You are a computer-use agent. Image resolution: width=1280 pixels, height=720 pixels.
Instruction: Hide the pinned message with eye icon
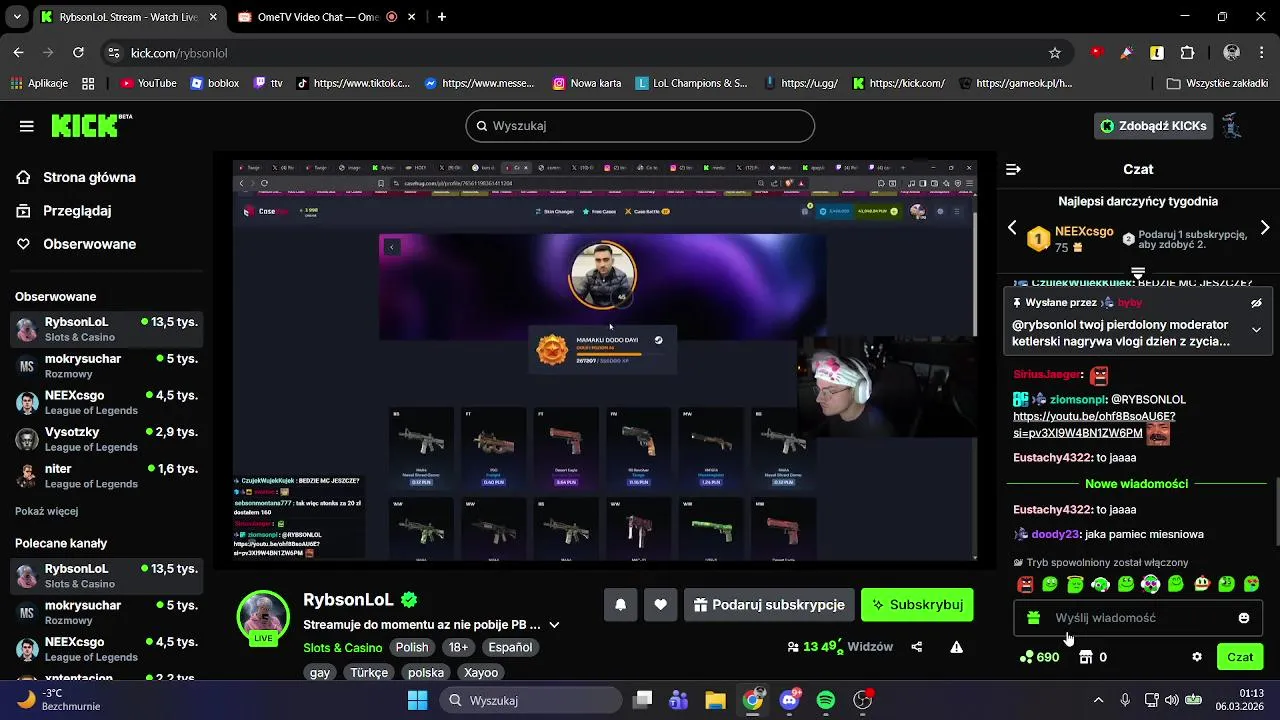coord(1256,303)
